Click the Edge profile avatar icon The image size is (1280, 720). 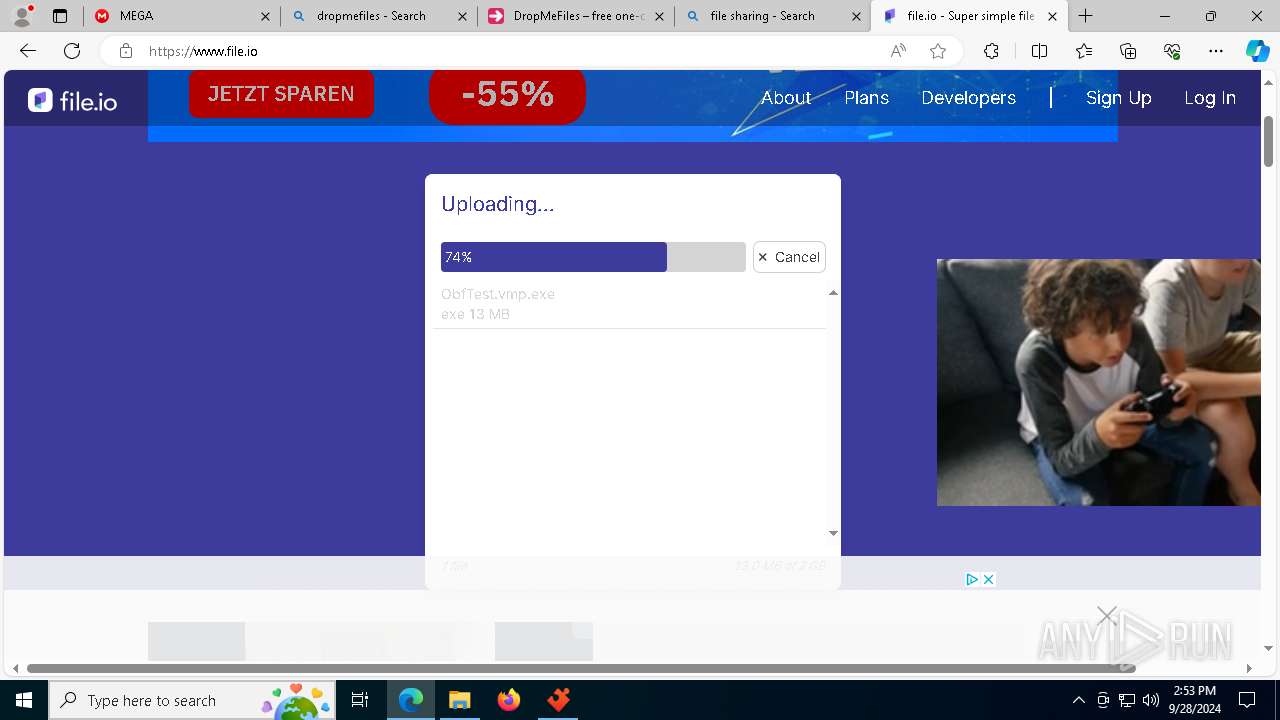22,16
